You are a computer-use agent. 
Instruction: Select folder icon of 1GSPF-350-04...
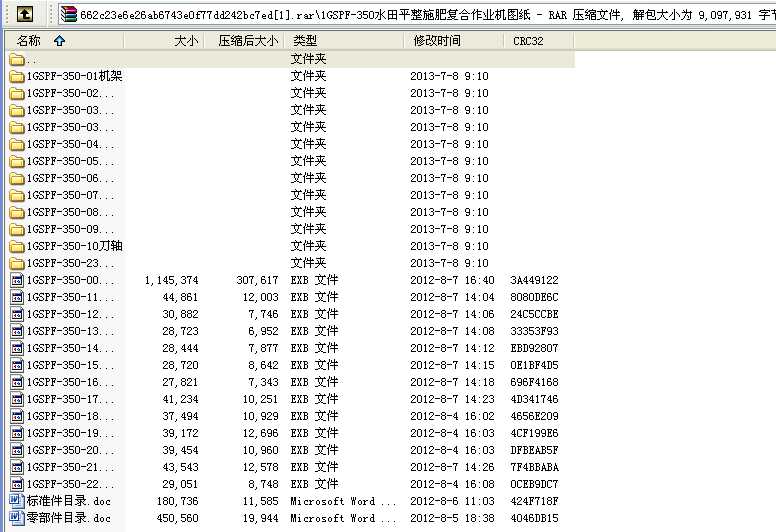(17, 145)
